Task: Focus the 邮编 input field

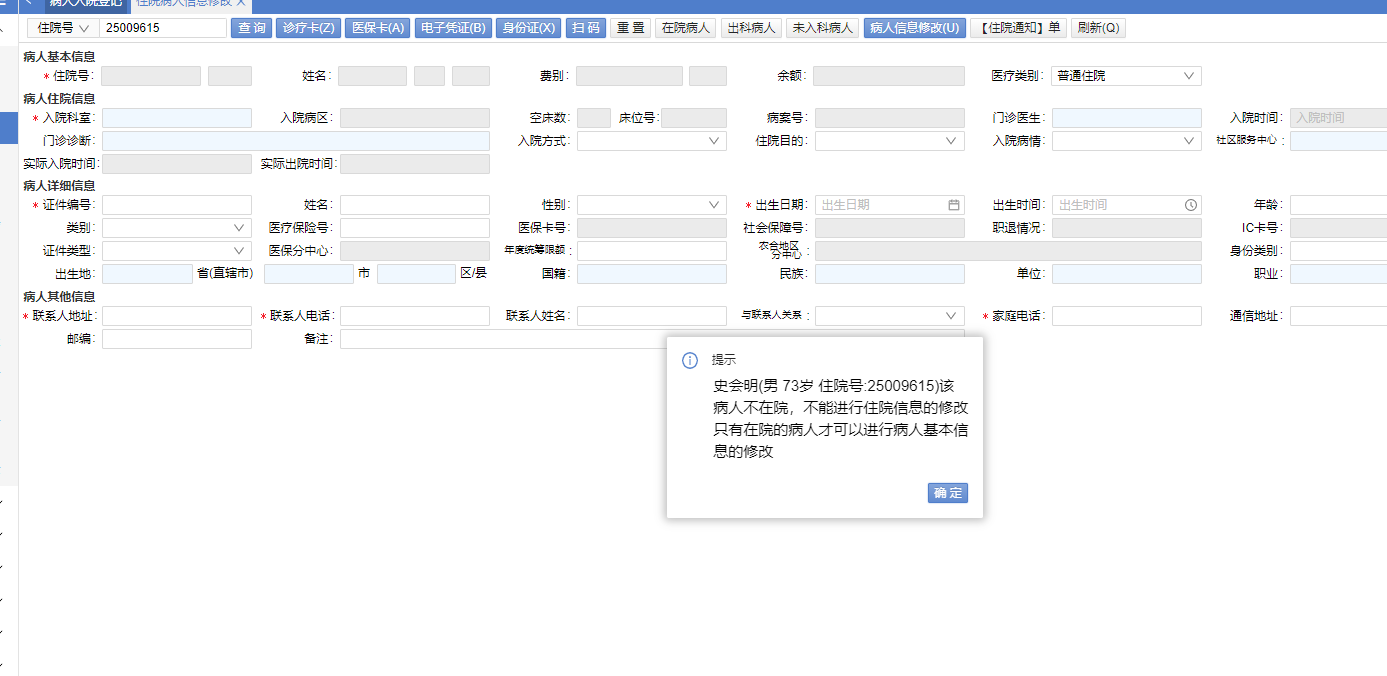Action: (x=177, y=339)
